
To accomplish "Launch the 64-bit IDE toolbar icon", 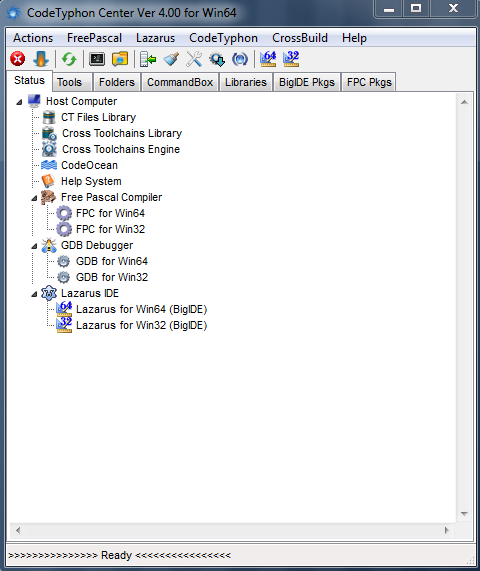I will pyautogui.click(x=268, y=59).
